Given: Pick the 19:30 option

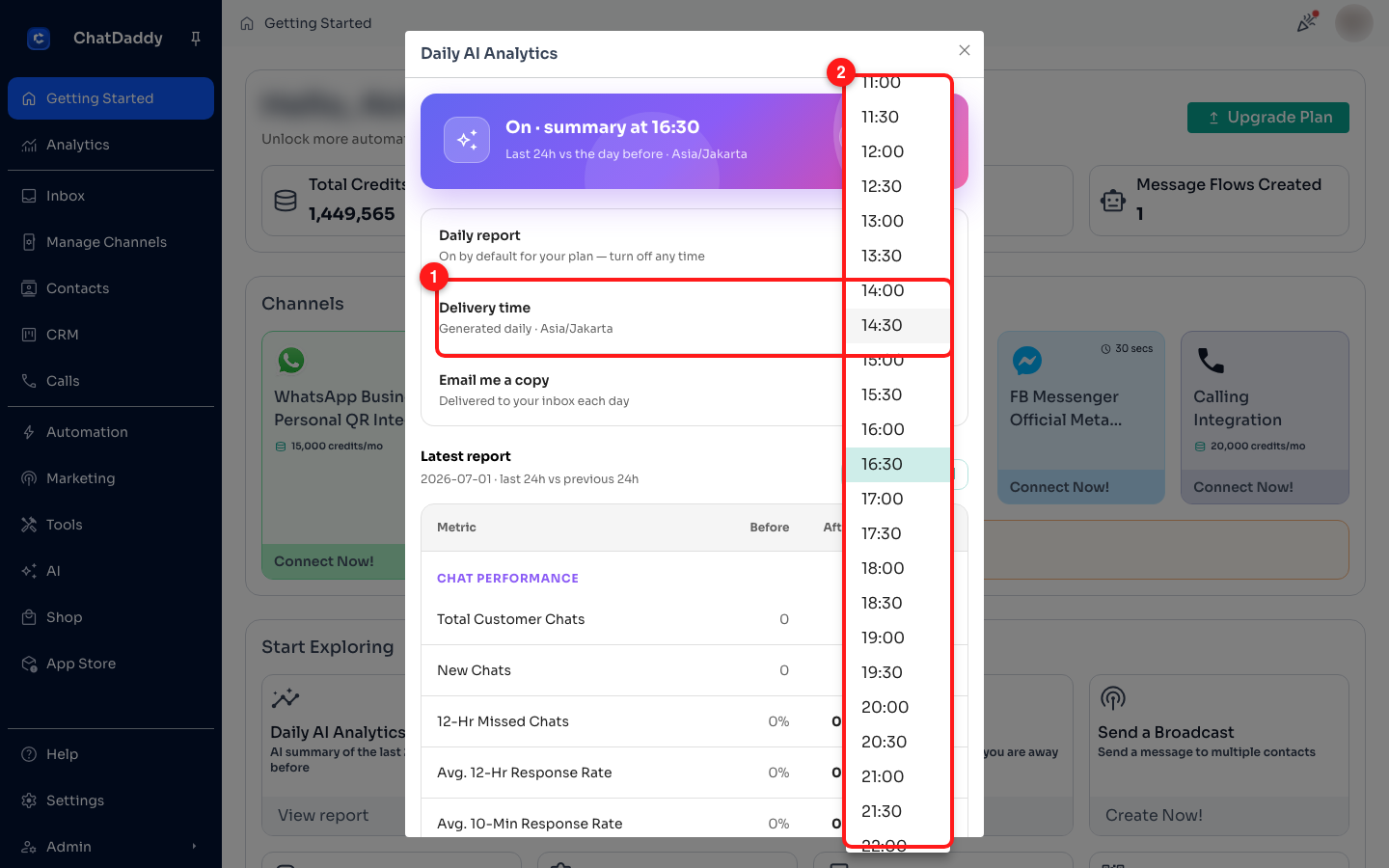Looking at the screenshot, I should (898, 672).
